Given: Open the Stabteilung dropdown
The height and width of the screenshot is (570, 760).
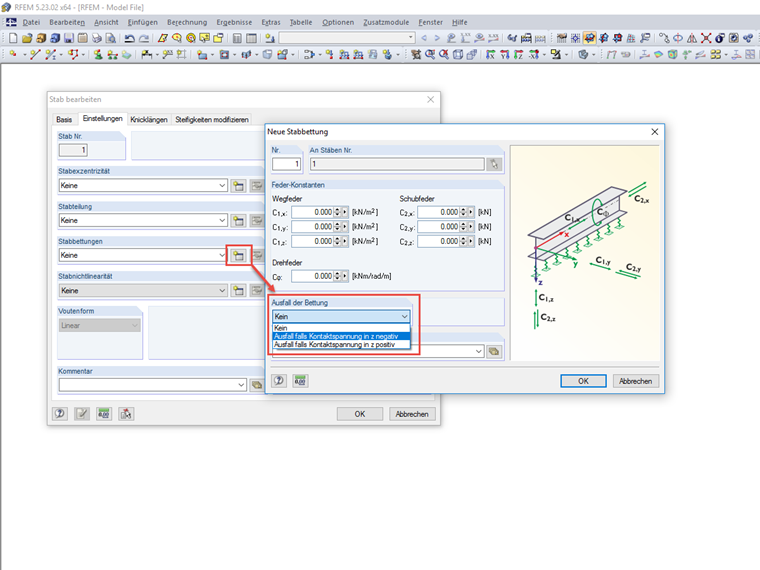Looking at the screenshot, I should [x=222, y=221].
